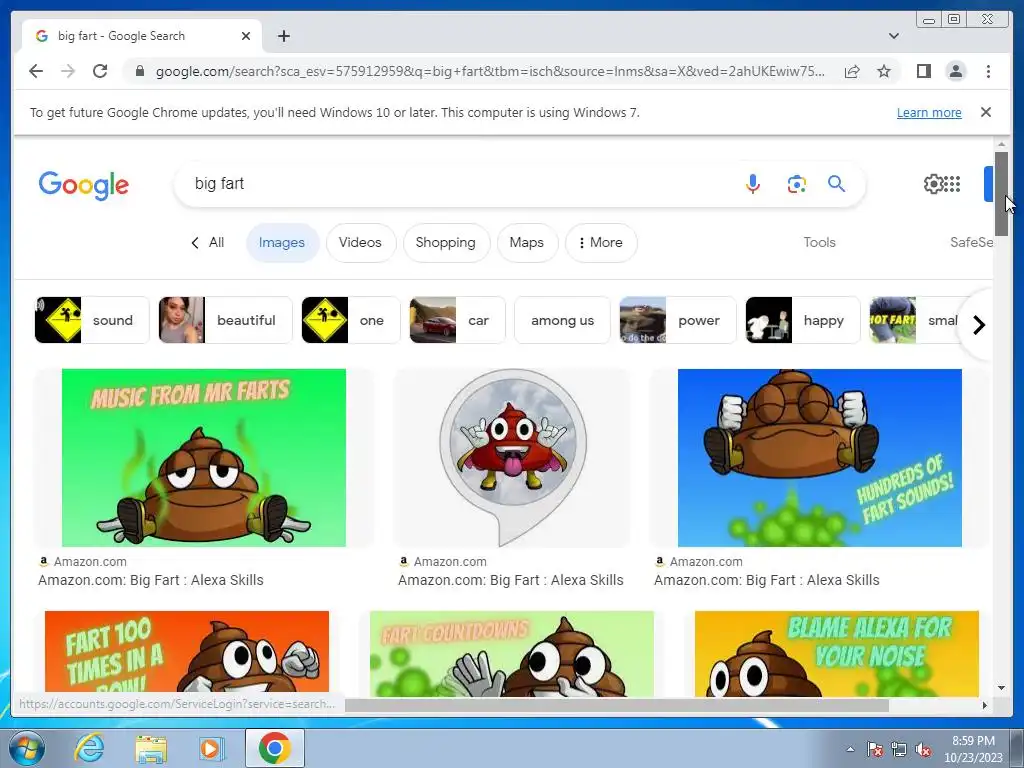Filter by the among us chip

[x=562, y=320]
